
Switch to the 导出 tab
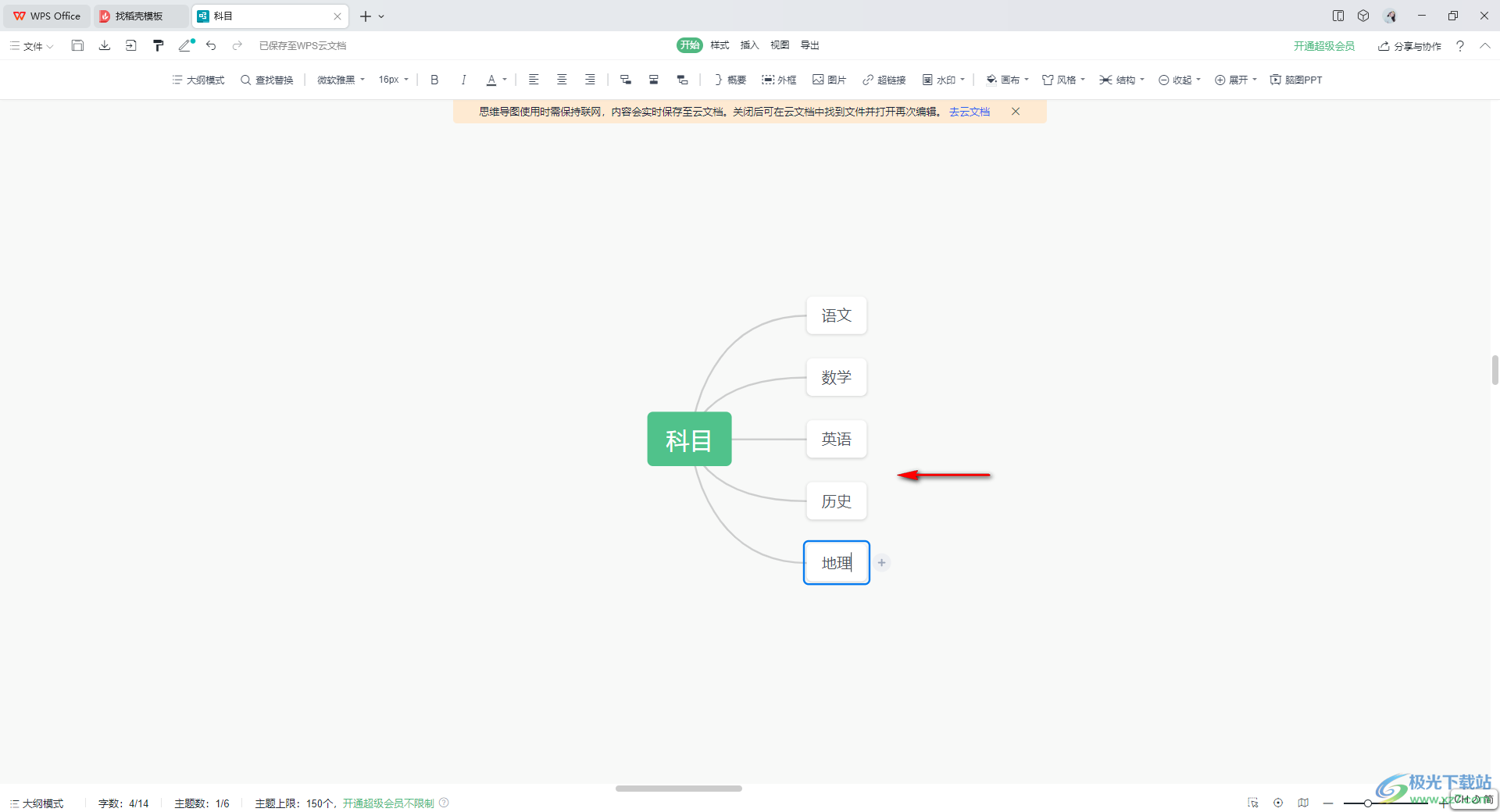pyautogui.click(x=809, y=45)
